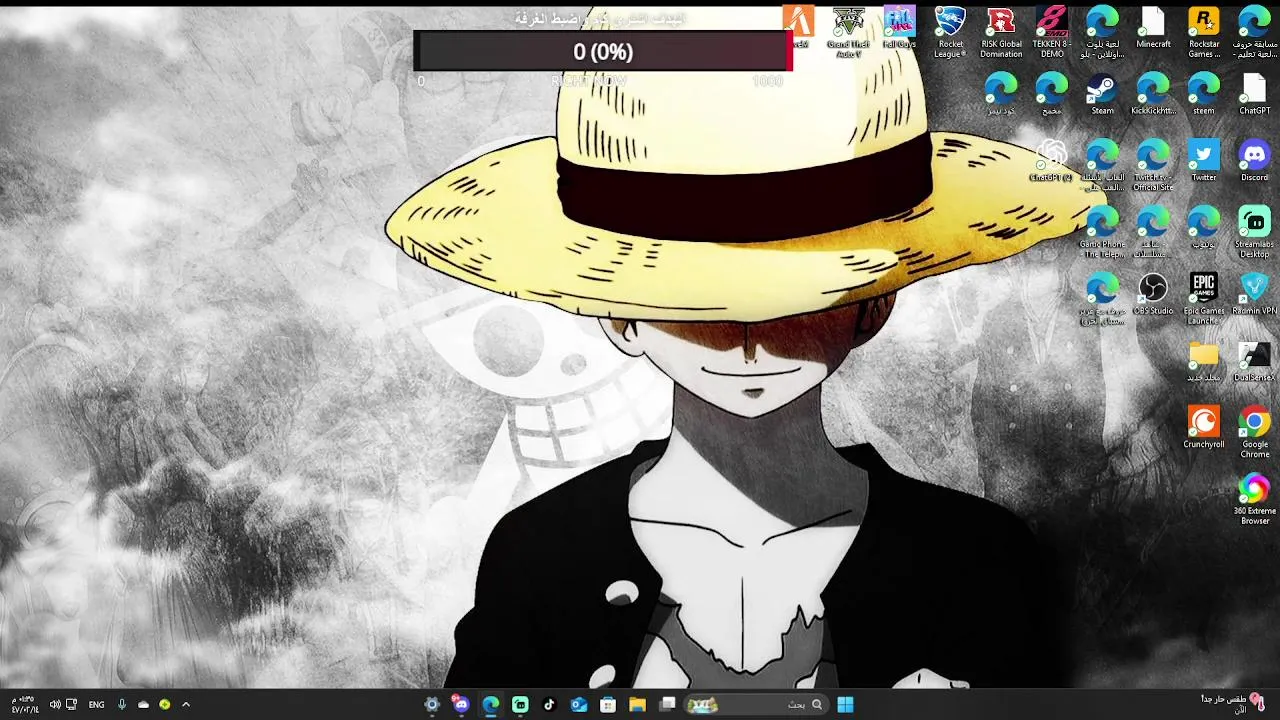Open Settings gear in the taskbar

[431, 704]
